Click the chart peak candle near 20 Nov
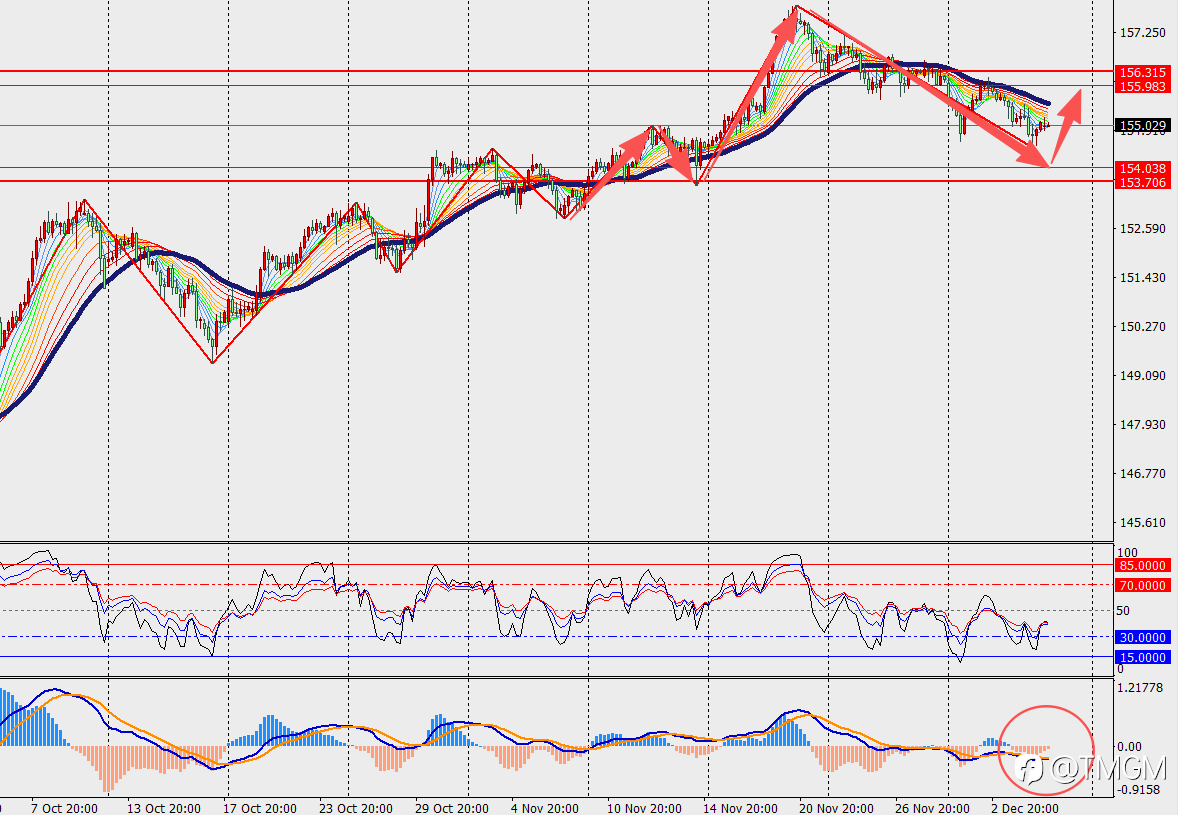The image size is (1179, 815). click(x=797, y=15)
